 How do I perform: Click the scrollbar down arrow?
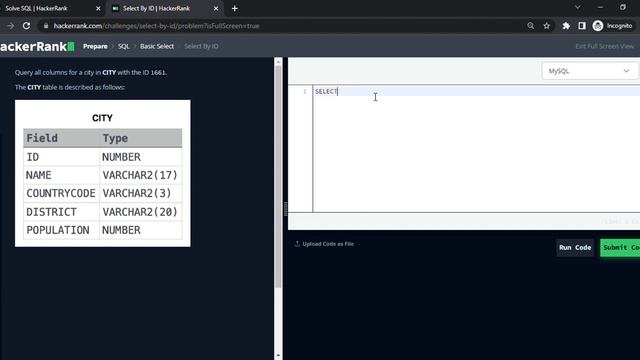coord(278,356)
